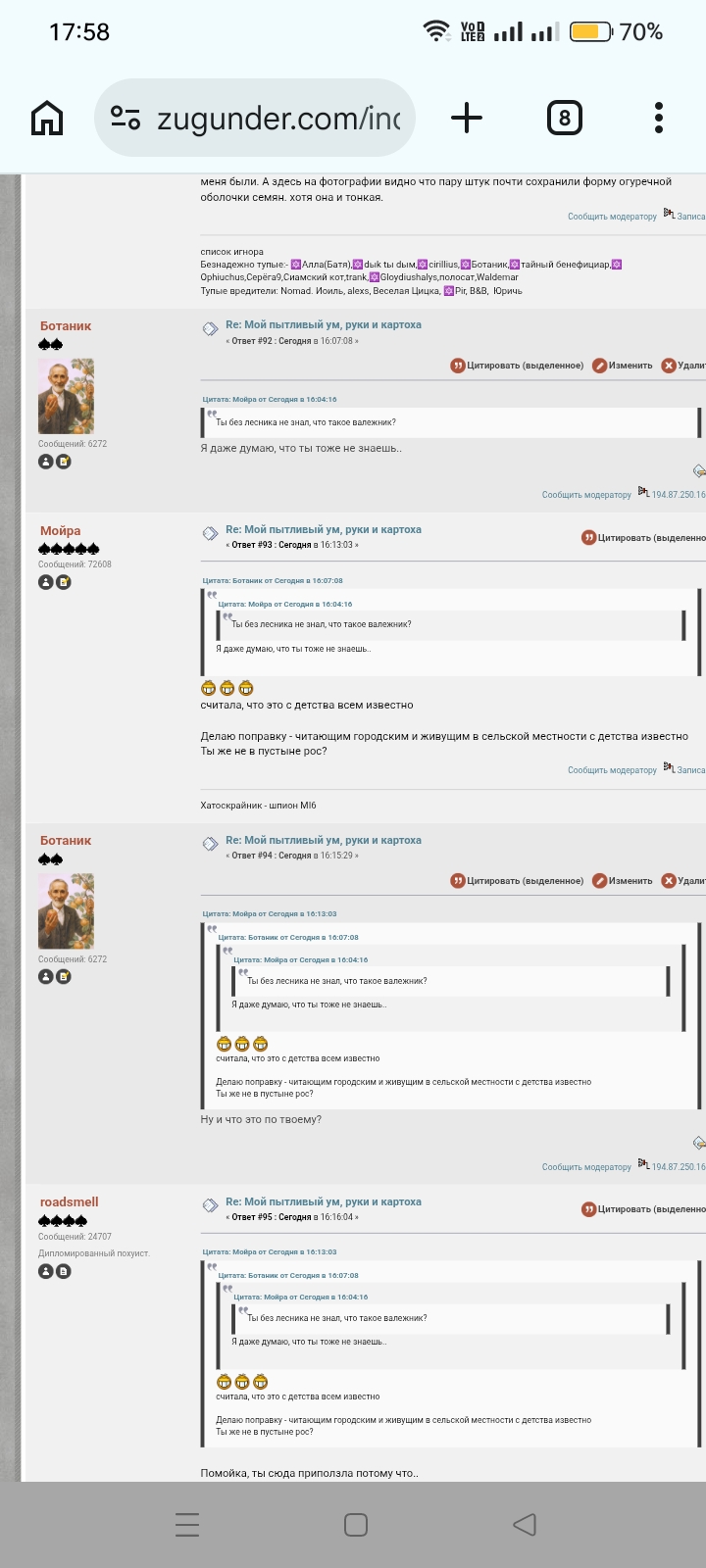Click the Мойра username link
Screen dimensions: 706x1568
tap(60, 531)
